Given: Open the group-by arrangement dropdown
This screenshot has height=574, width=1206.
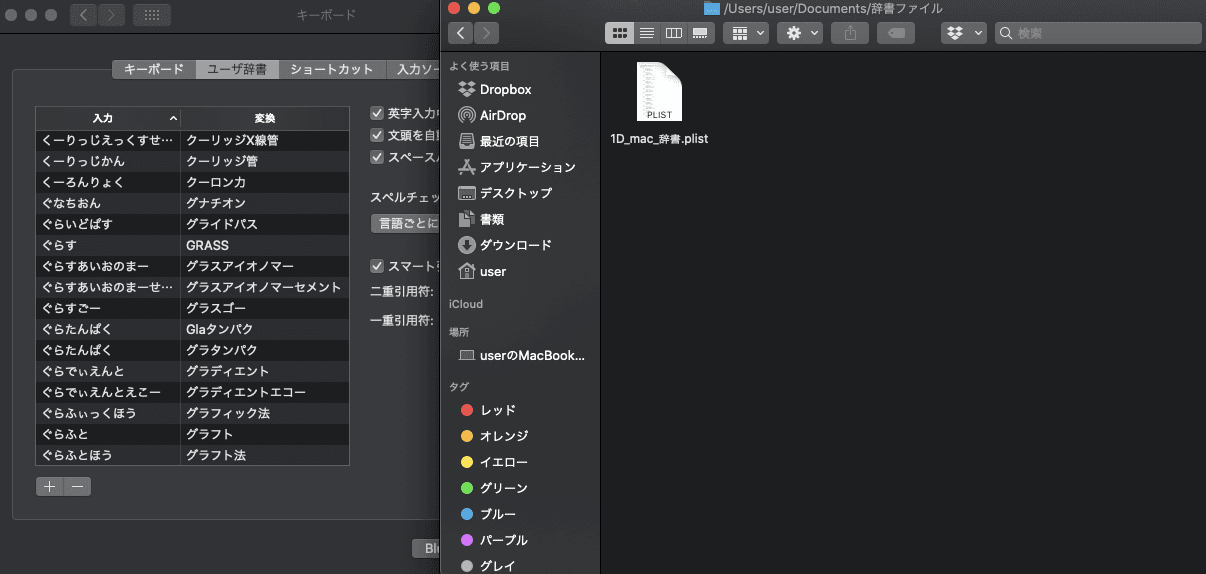Looking at the screenshot, I should pyautogui.click(x=748, y=33).
